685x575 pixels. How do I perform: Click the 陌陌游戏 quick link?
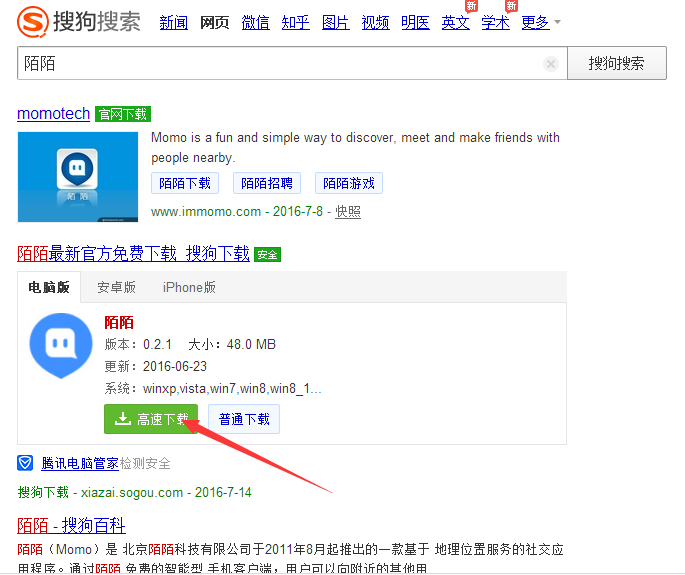point(349,183)
